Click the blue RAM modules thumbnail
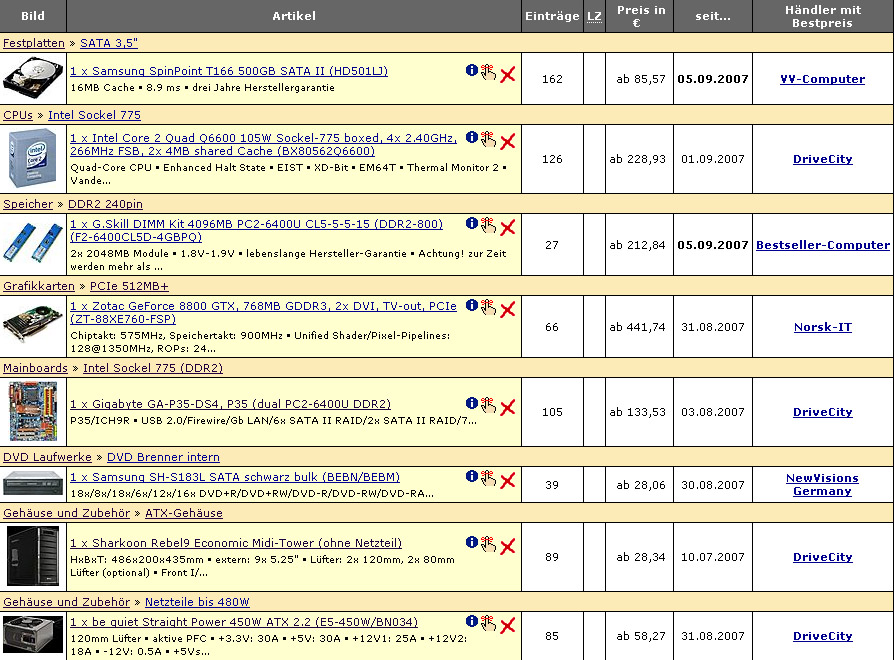The width and height of the screenshot is (894, 660). tap(33, 243)
